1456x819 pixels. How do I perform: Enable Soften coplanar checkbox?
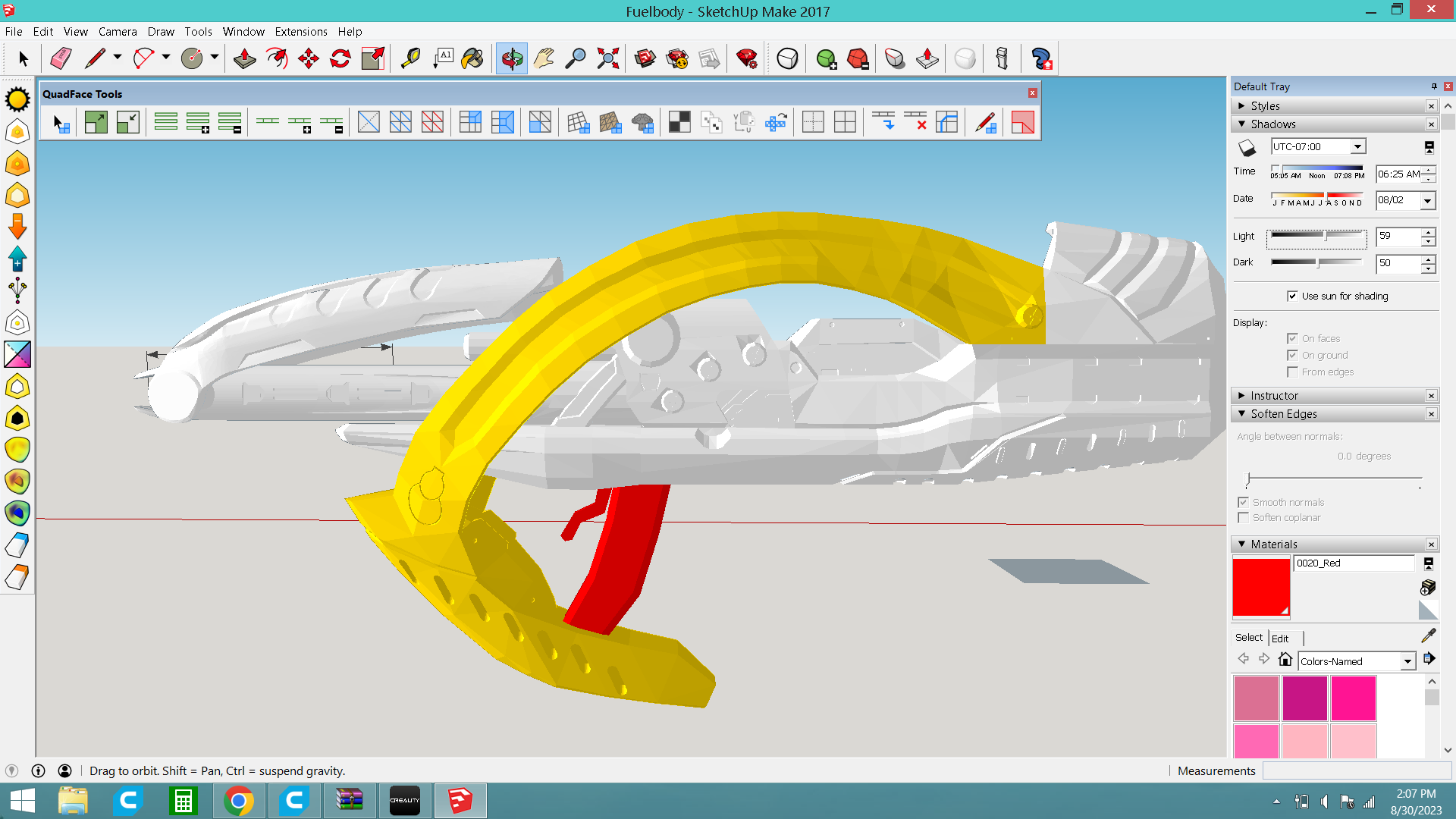pyautogui.click(x=1243, y=518)
